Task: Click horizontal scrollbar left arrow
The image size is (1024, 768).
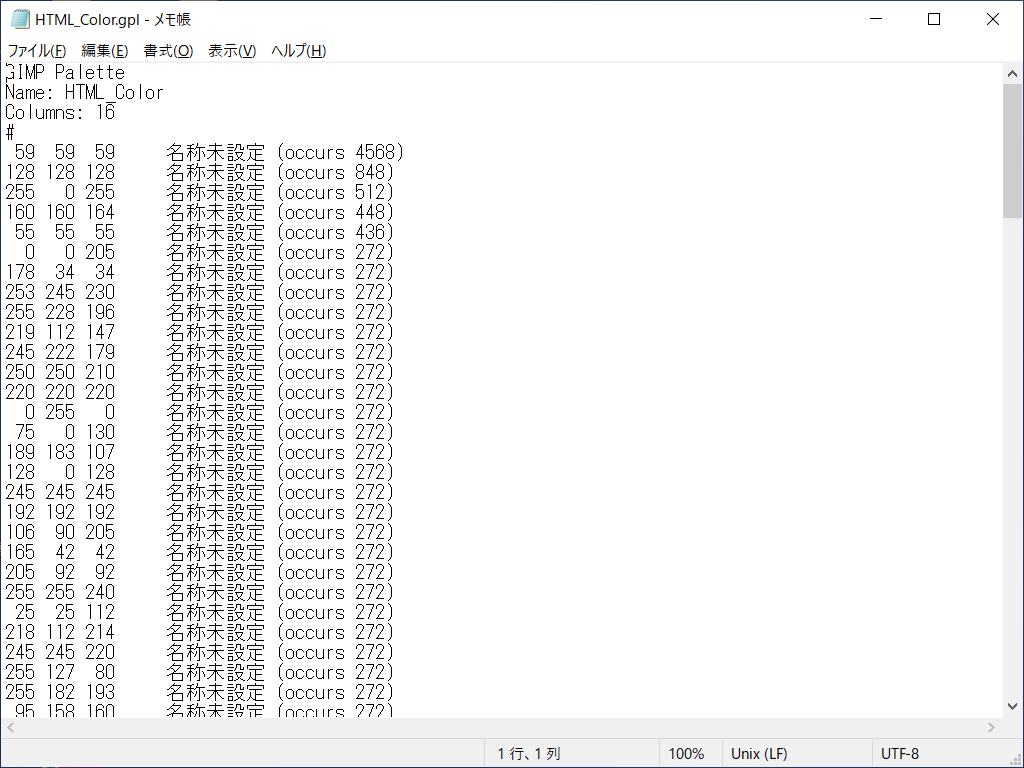Action: click(x=10, y=728)
